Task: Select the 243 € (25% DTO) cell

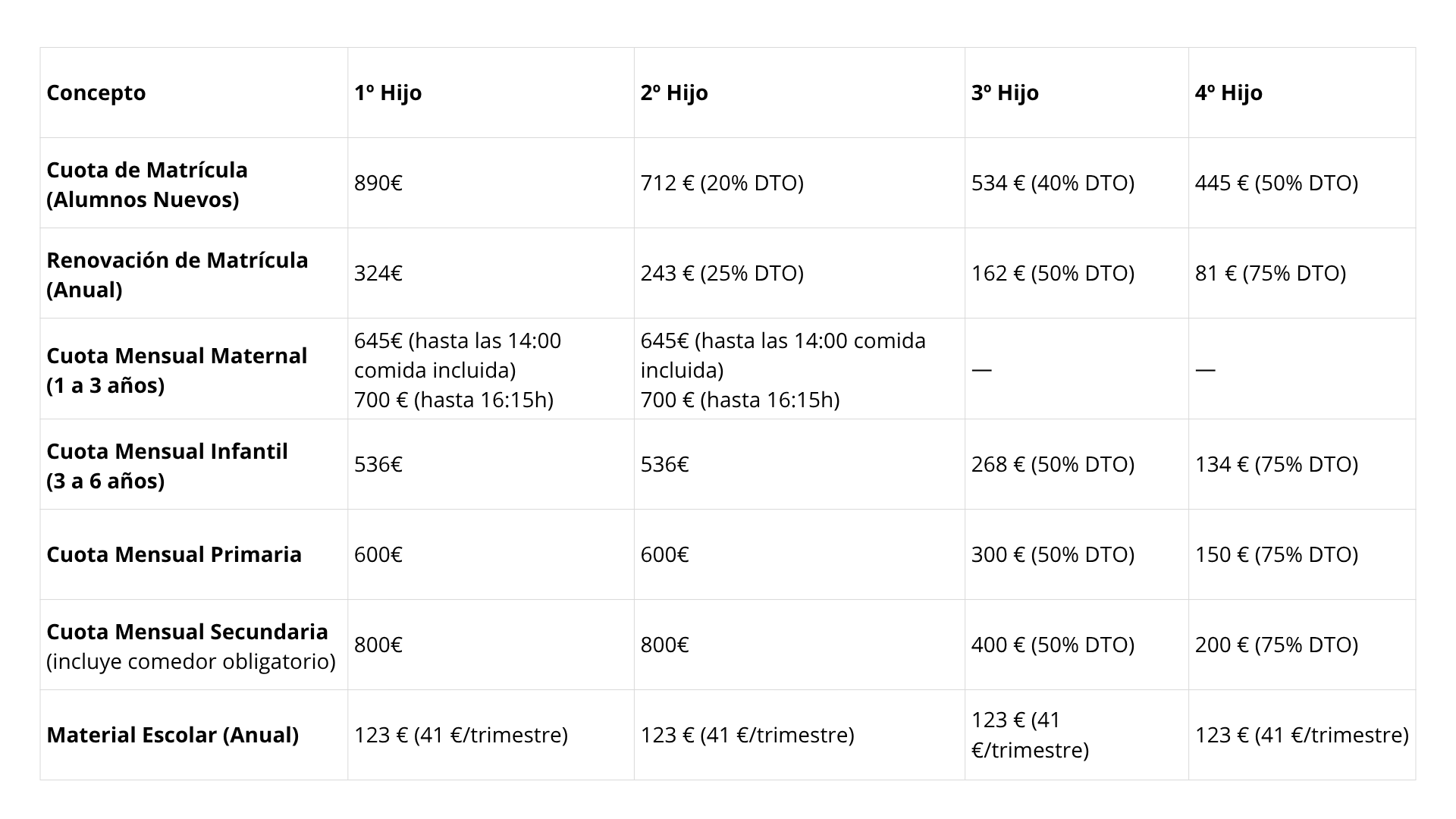Action: [x=722, y=273]
